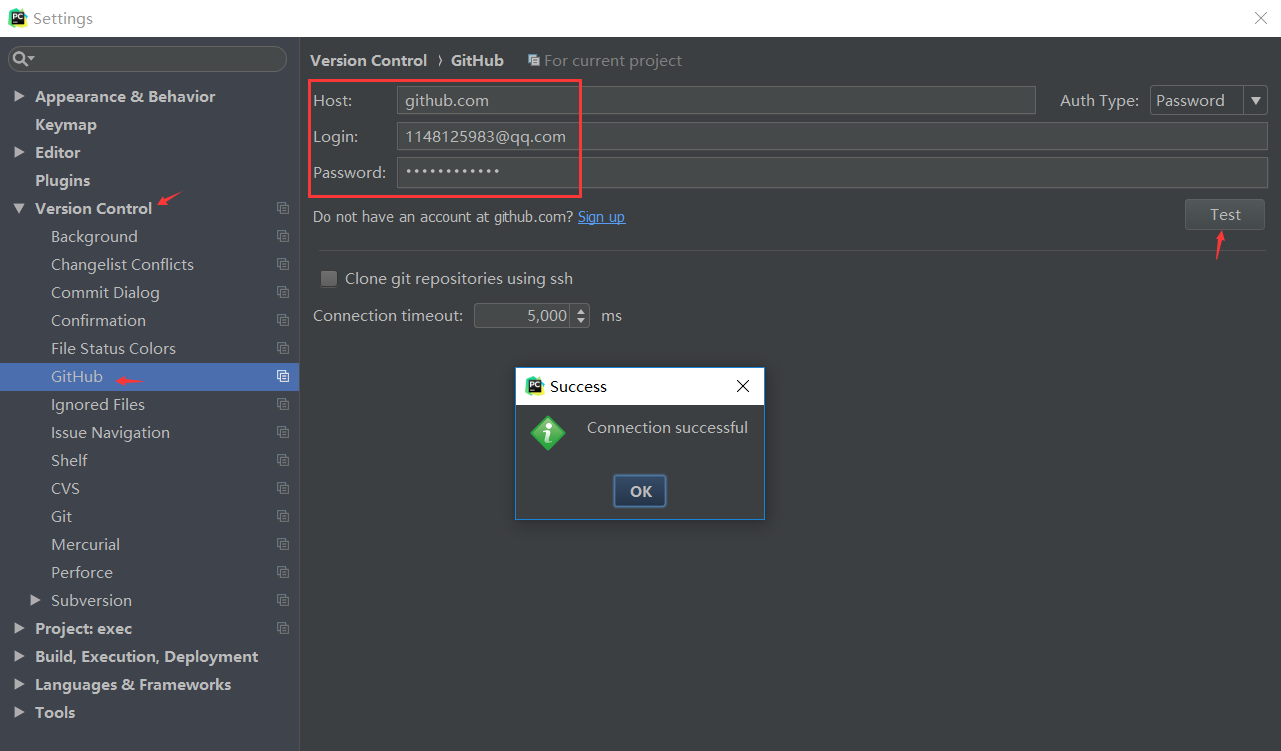This screenshot has height=751, width=1281.
Task: Click the project-level icon beside Commit Dialog
Action: pos(283,293)
